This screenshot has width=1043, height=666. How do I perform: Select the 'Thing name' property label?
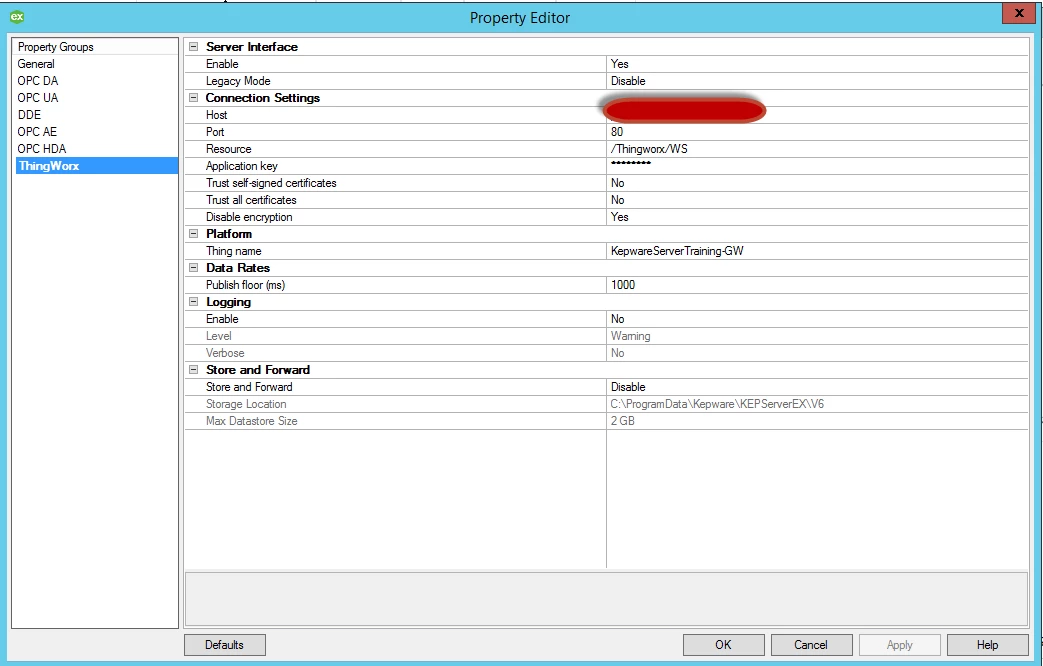tap(233, 251)
